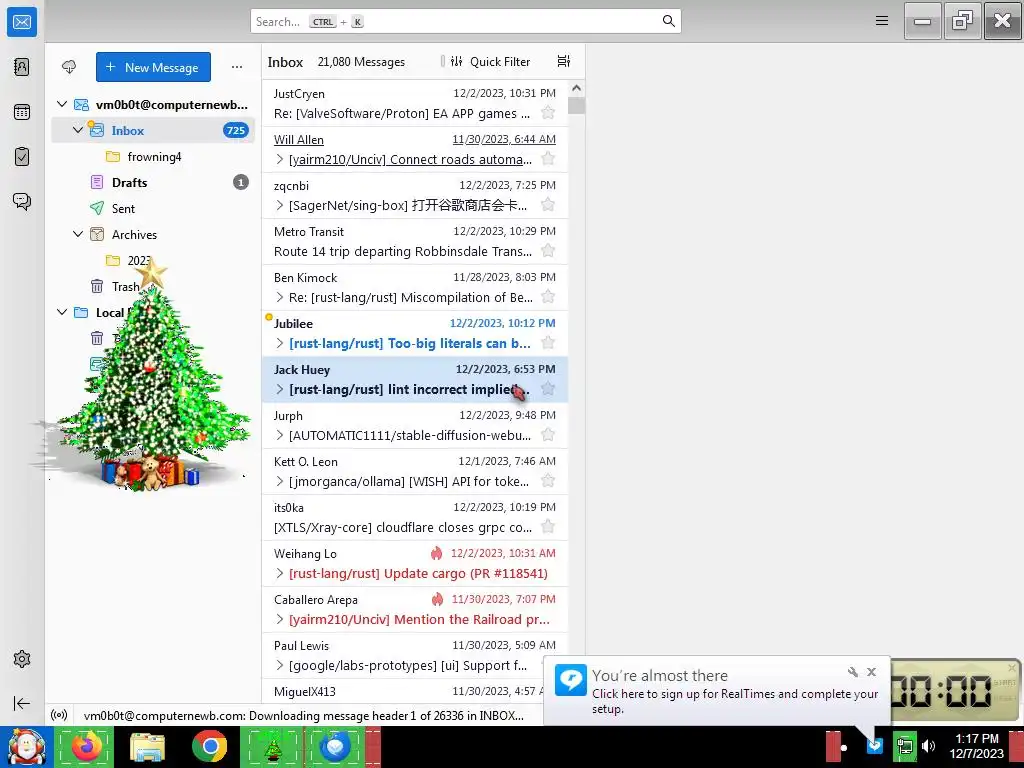Open the taskbar clock showing 1:17 PM
Screen dimensions: 1024x768
976,746
